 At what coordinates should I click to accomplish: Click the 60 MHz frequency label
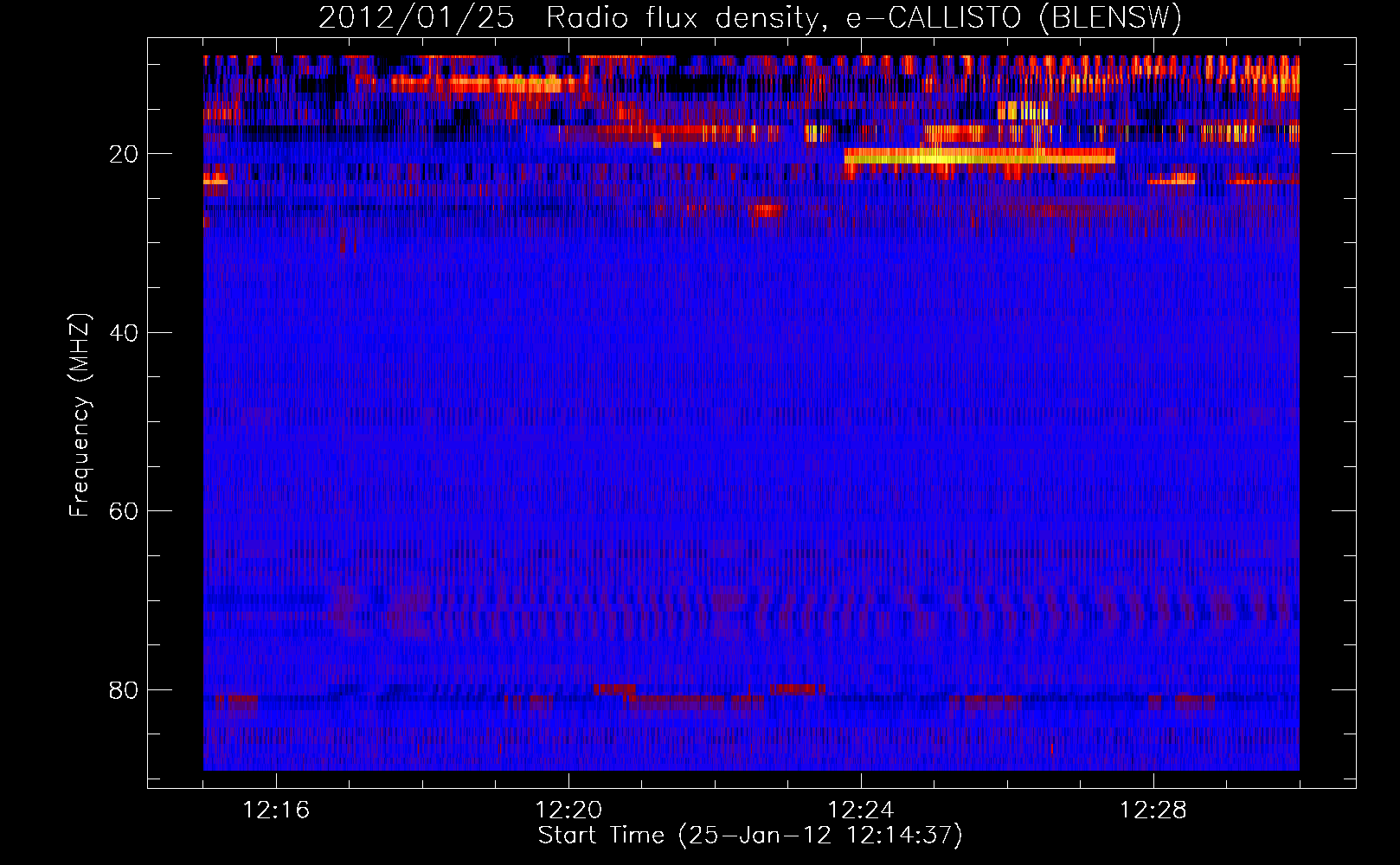tap(125, 511)
